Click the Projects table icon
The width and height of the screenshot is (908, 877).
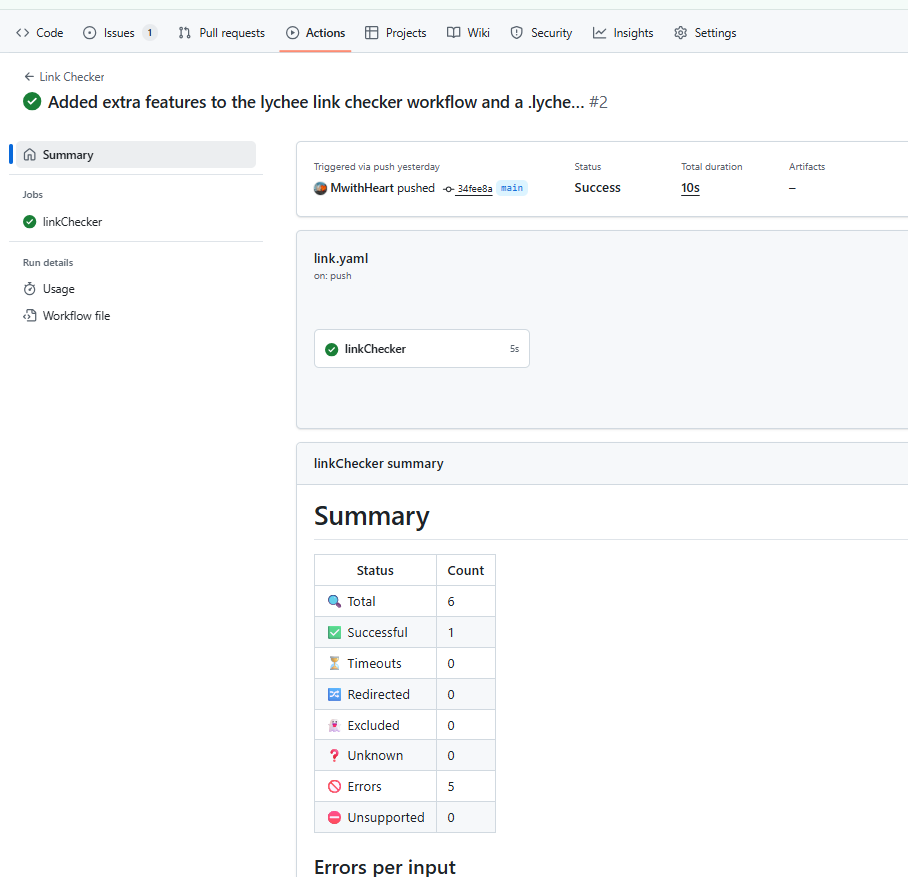(372, 33)
